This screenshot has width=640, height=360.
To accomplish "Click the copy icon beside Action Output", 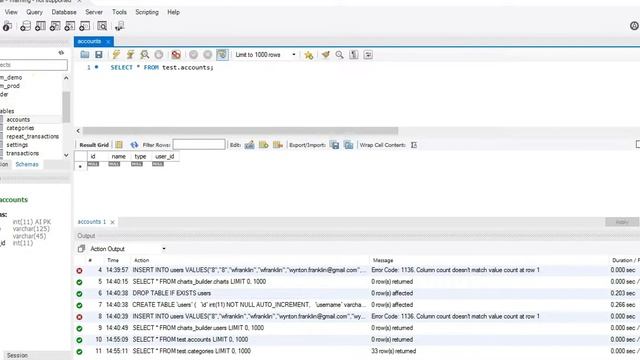I will coord(81,249).
